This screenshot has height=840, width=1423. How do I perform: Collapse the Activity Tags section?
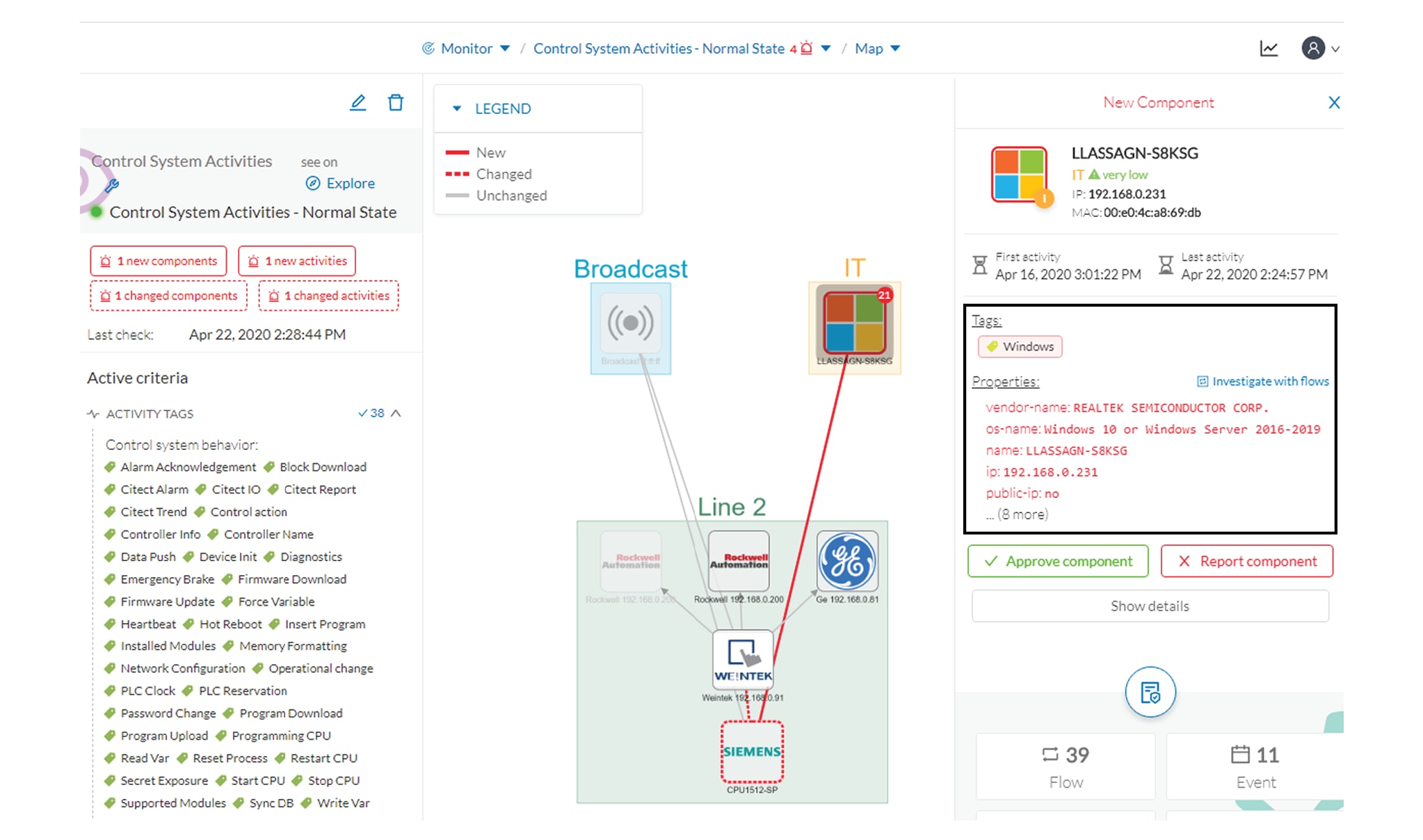(396, 413)
